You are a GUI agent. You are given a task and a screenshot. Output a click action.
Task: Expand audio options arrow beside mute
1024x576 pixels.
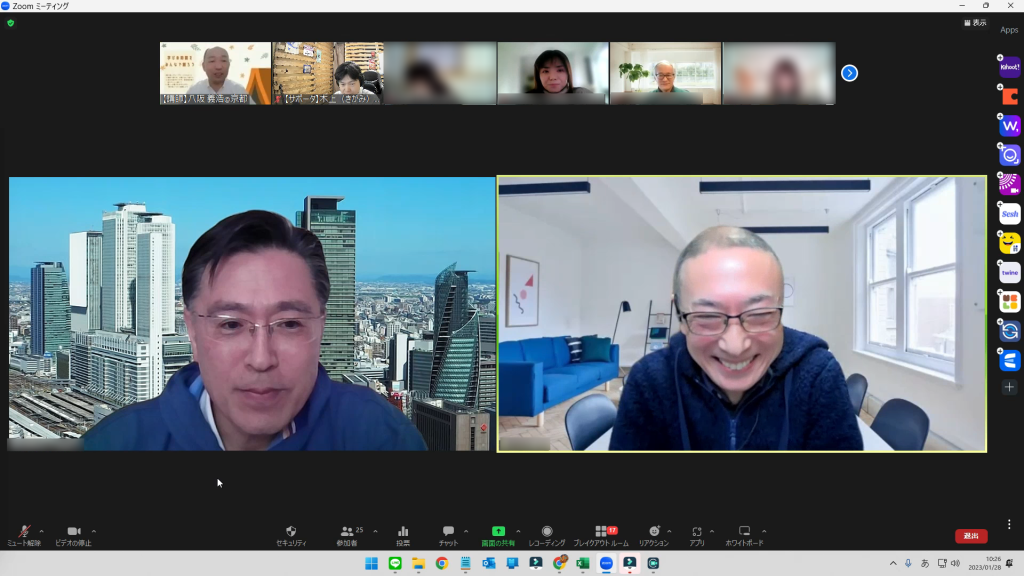pyautogui.click(x=41, y=531)
